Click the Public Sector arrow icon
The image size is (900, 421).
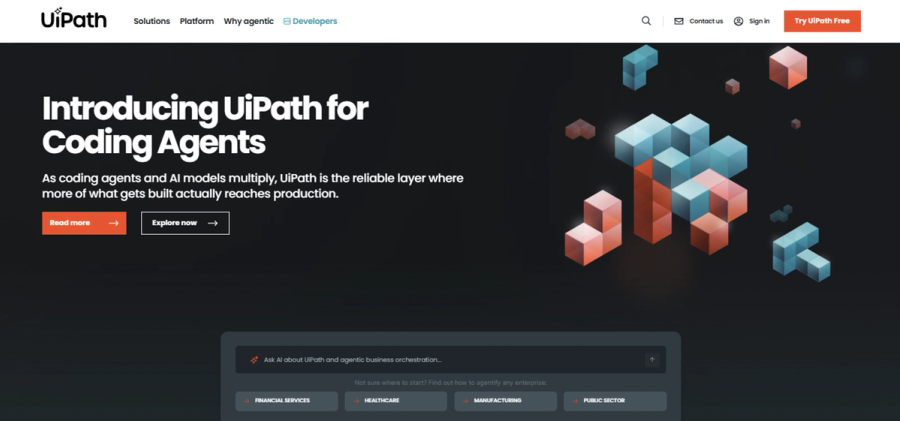pos(575,401)
